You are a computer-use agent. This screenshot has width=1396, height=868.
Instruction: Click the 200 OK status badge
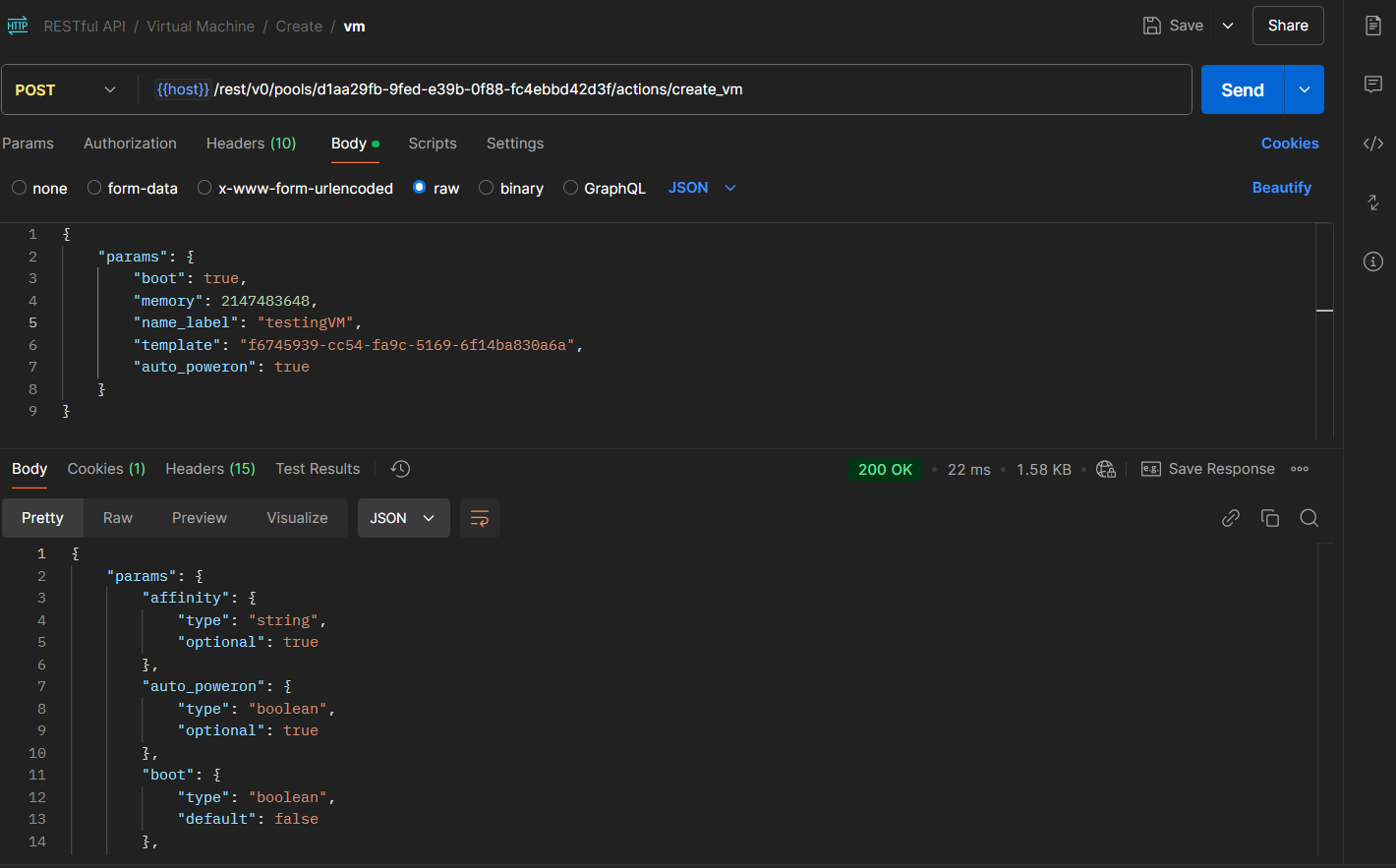tap(885, 469)
